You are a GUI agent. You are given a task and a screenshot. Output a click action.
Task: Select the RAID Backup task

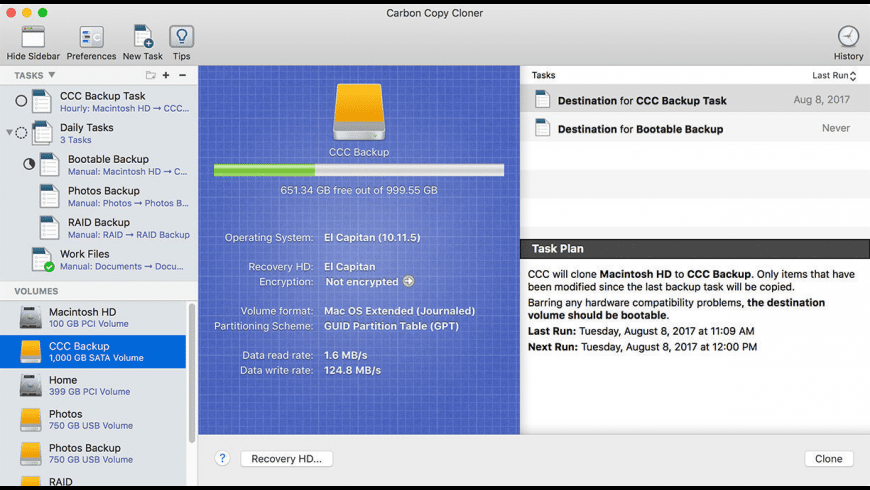pyautogui.click(x=99, y=228)
